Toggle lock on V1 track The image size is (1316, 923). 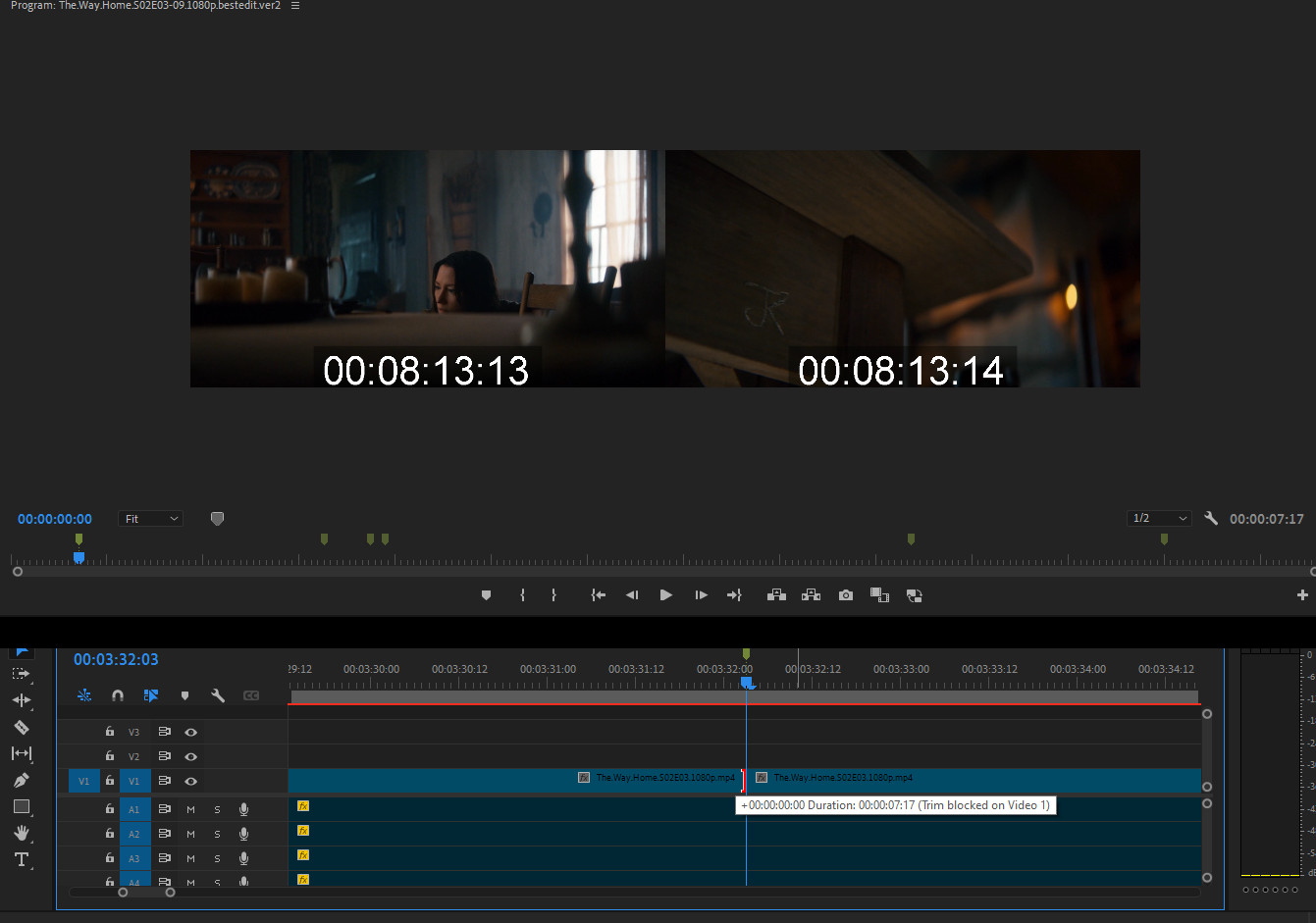[110, 781]
